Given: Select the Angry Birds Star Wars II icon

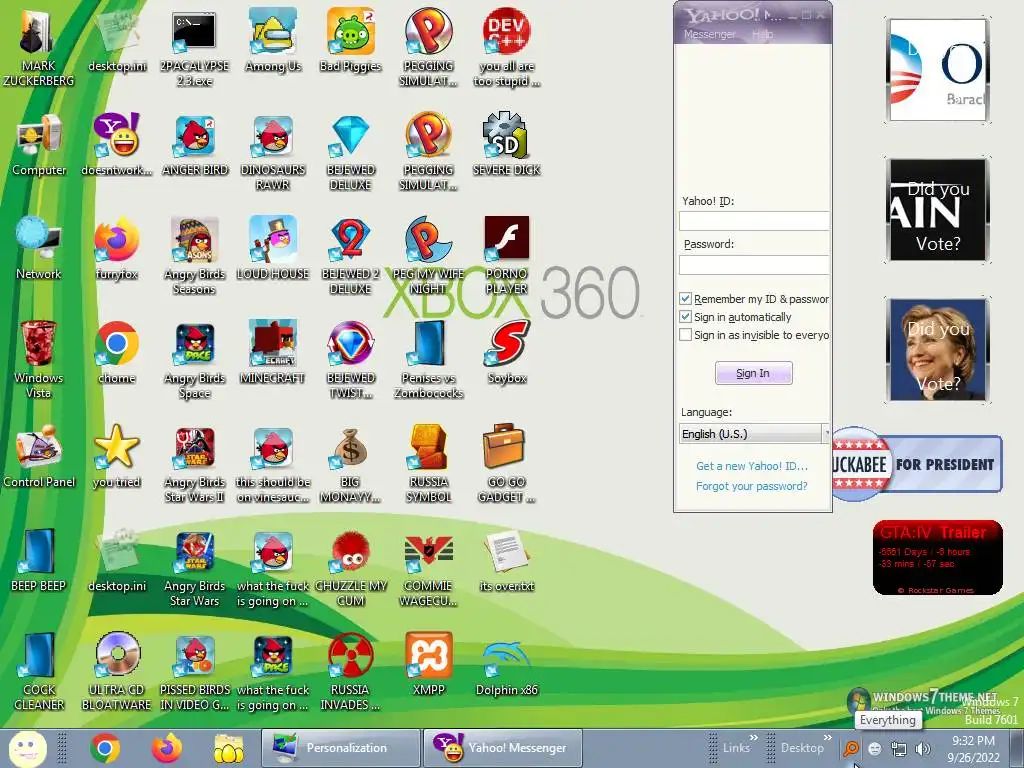Looking at the screenshot, I should tap(195, 464).
